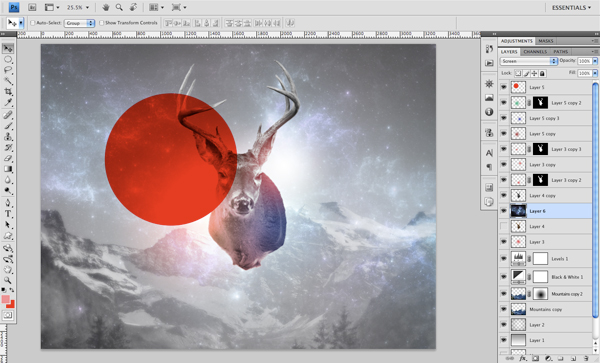Click the foreground color swatch

click(5, 299)
